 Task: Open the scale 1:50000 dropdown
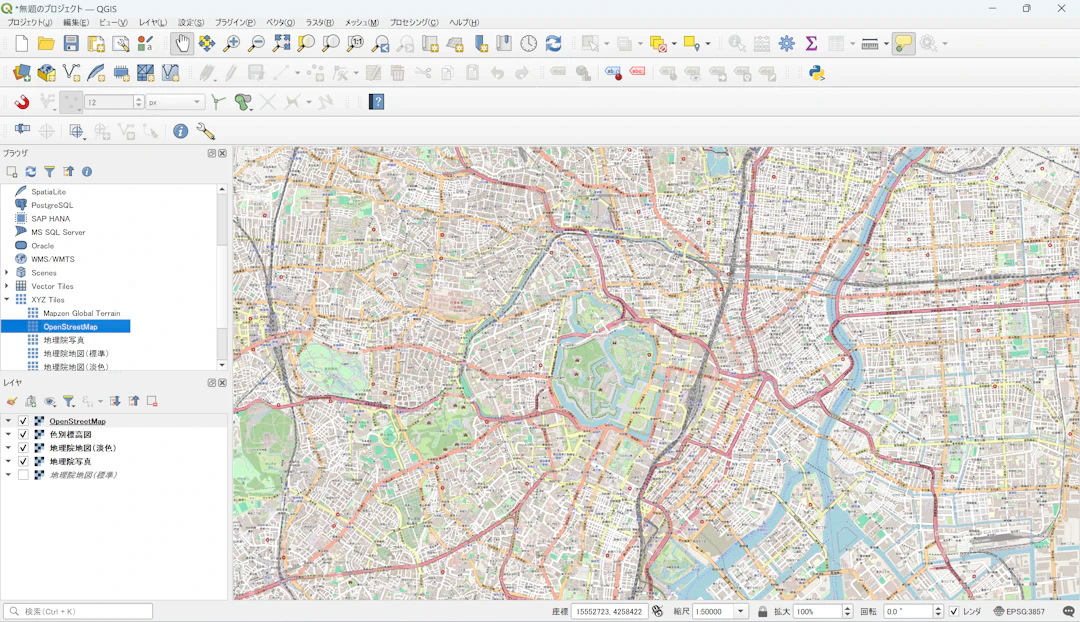740,611
